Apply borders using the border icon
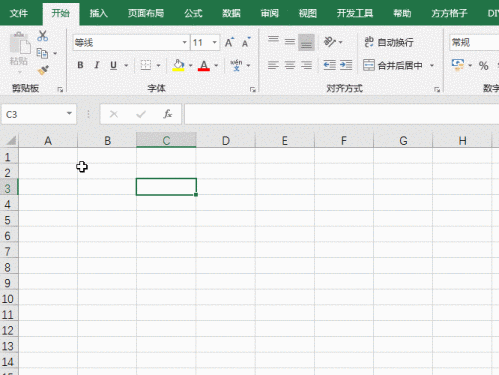 [x=146, y=65]
